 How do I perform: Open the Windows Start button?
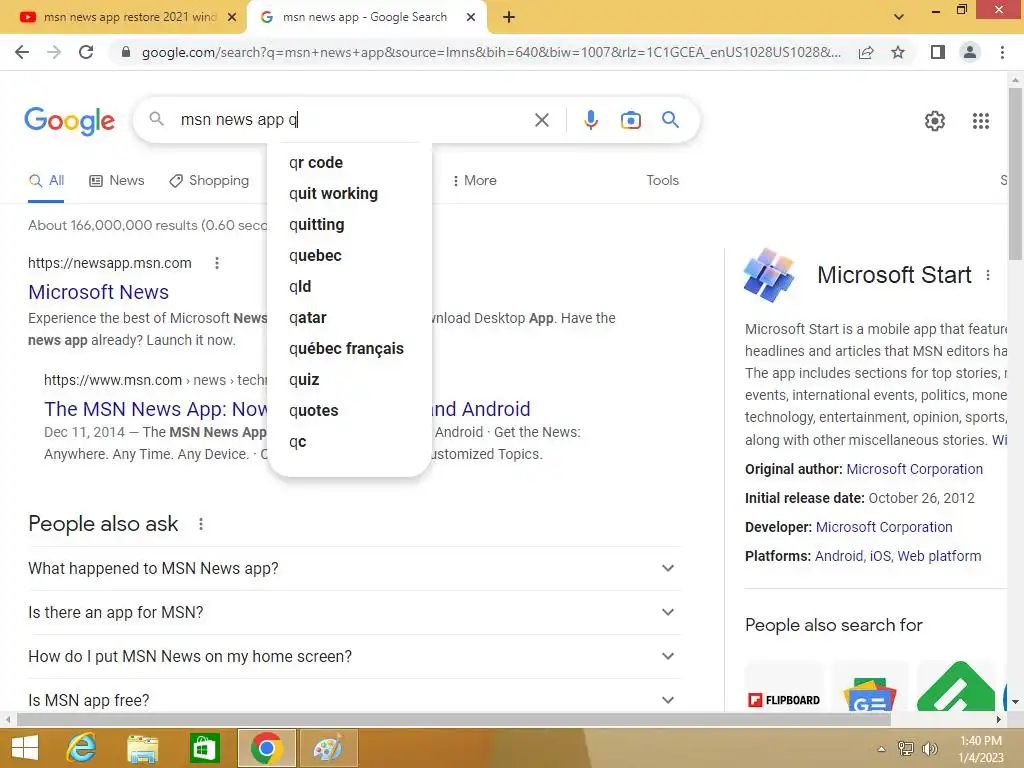click(25, 748)
